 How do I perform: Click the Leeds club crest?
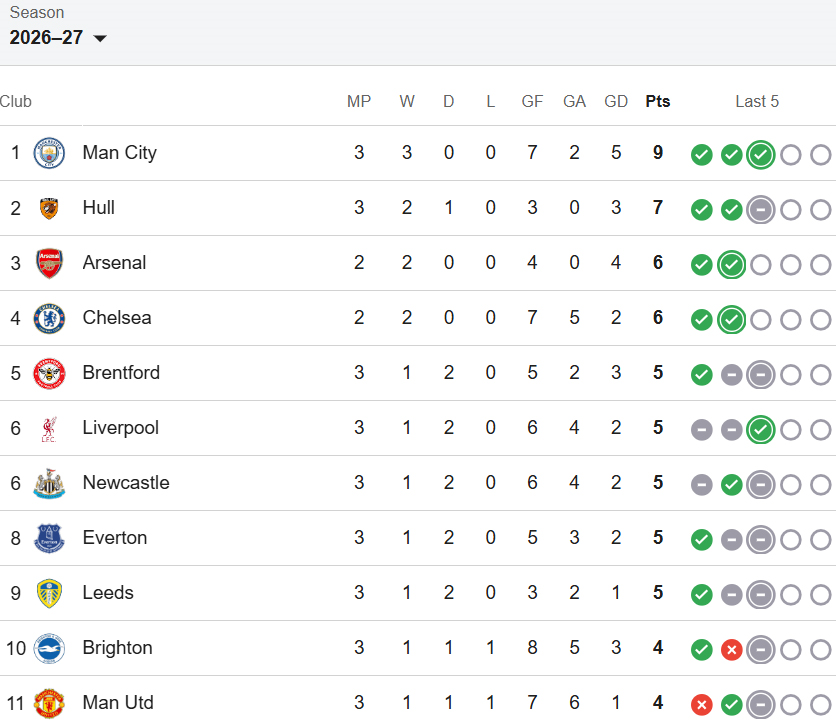tap(49, 594)
